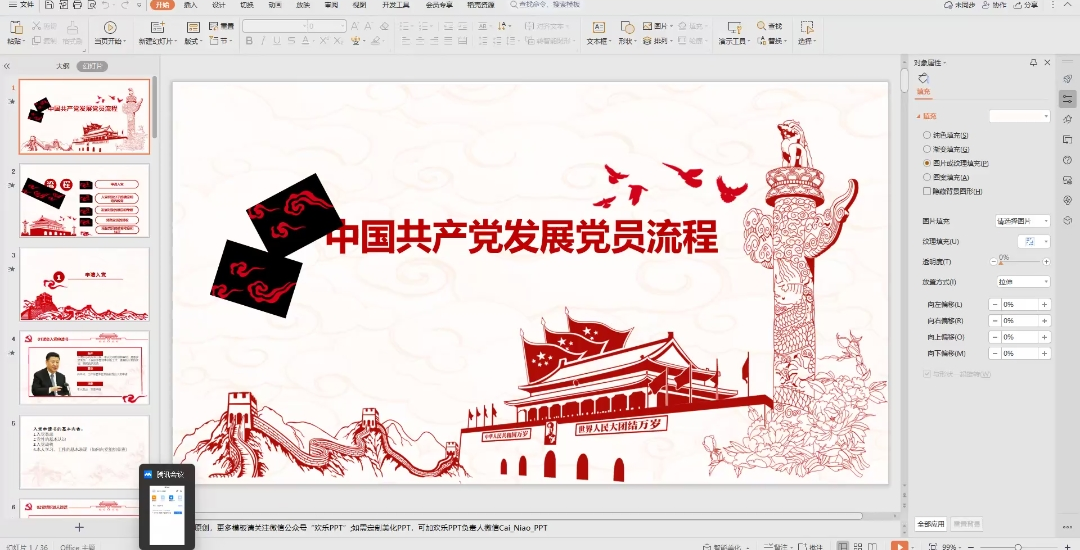Click the Section (节) button

click(218, 41)
